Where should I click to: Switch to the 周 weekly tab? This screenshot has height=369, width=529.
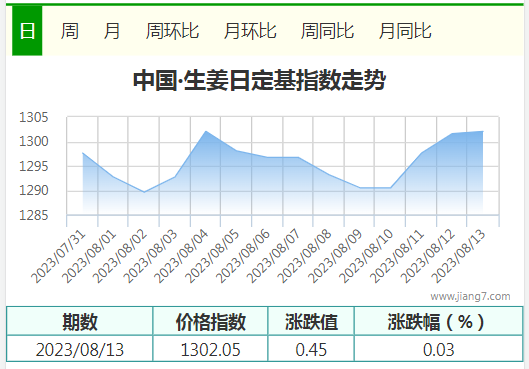(69, 31)
